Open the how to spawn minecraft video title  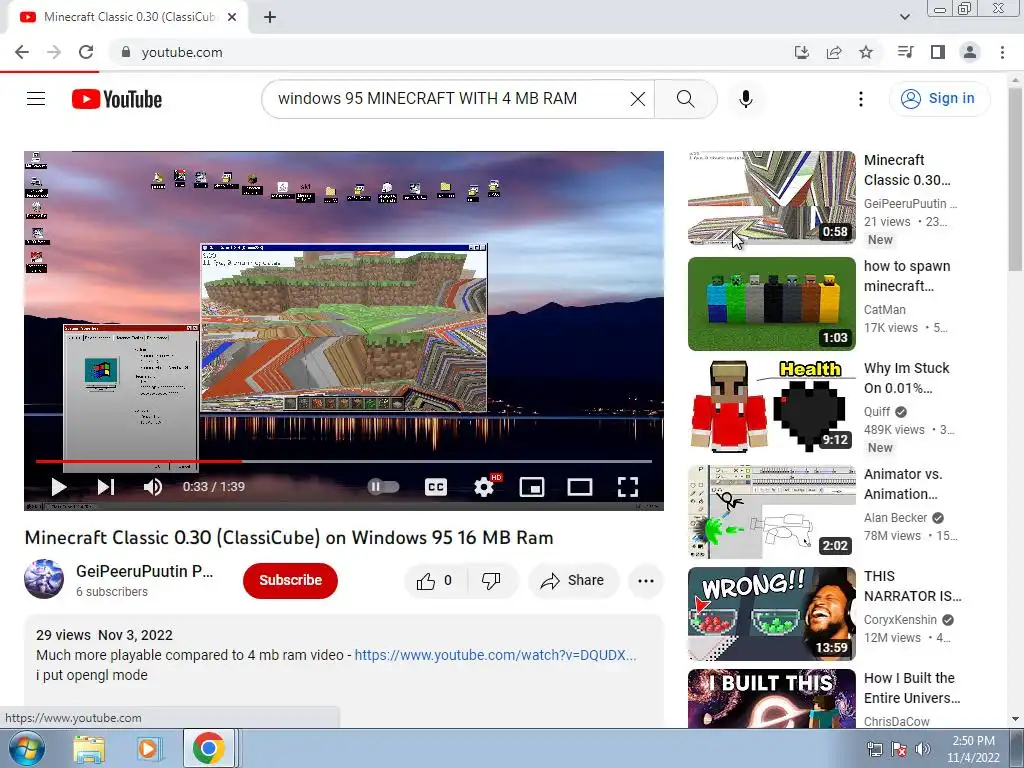907,276
